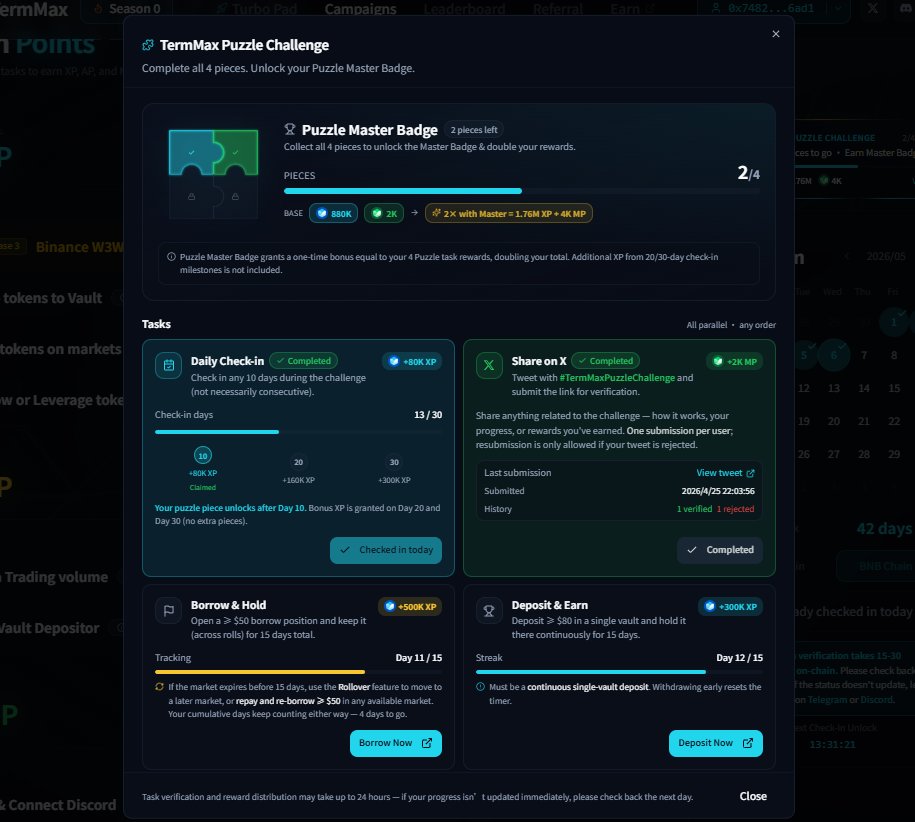Click the Day 10 check-in milestone marker
The height and width of the screenshot is (822, 915).
(x=202, y=456)
